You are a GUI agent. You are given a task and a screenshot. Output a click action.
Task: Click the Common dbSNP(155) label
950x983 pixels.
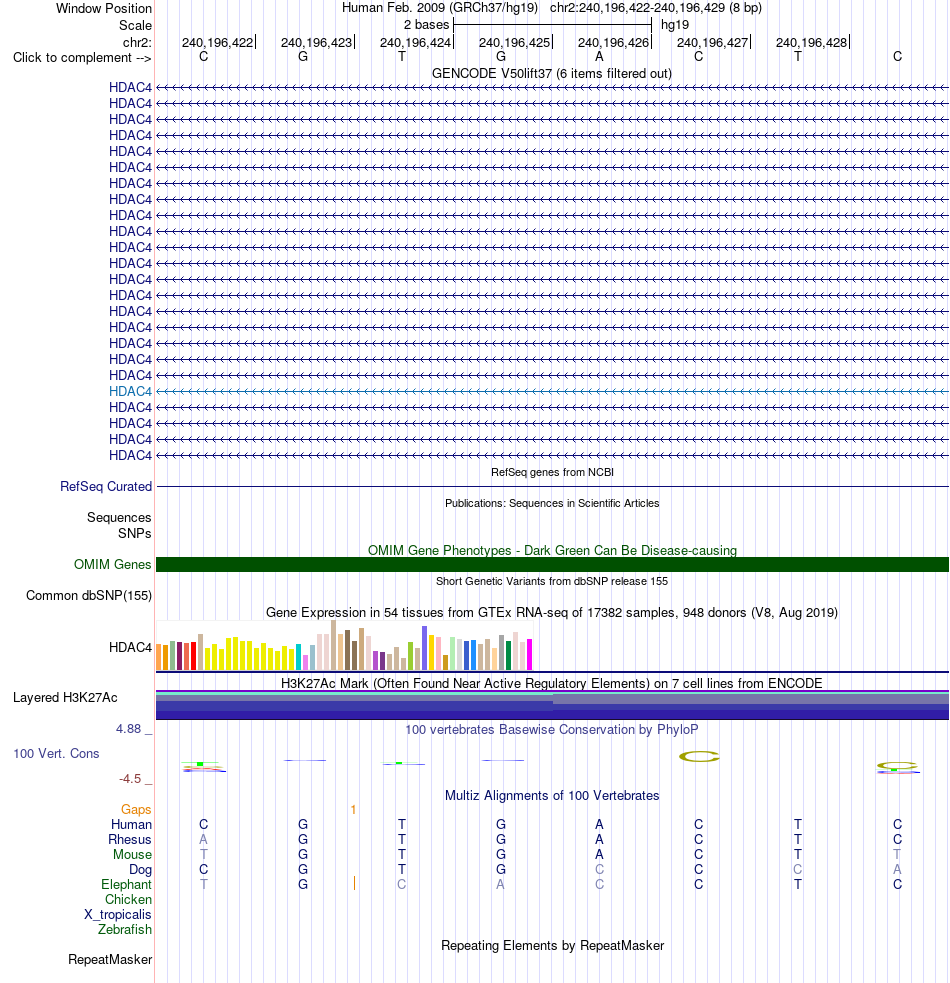89,596
